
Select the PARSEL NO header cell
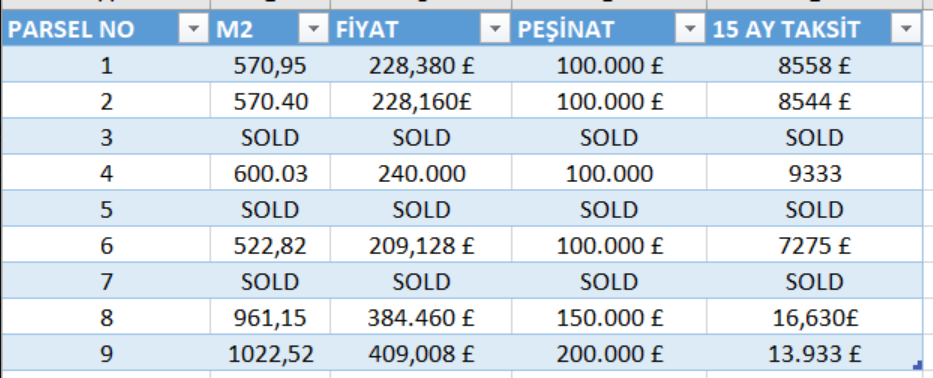point(105,29)
